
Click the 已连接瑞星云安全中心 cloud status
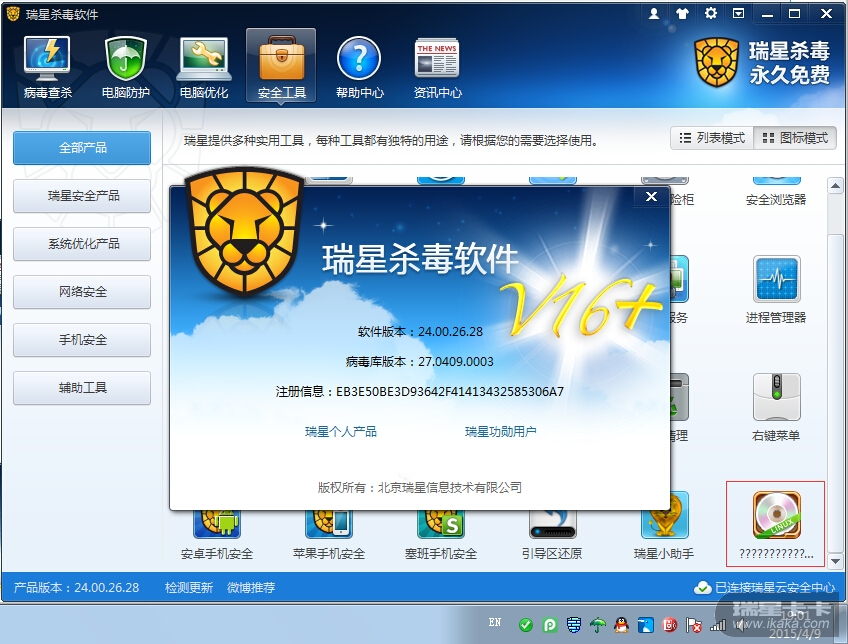765,587
